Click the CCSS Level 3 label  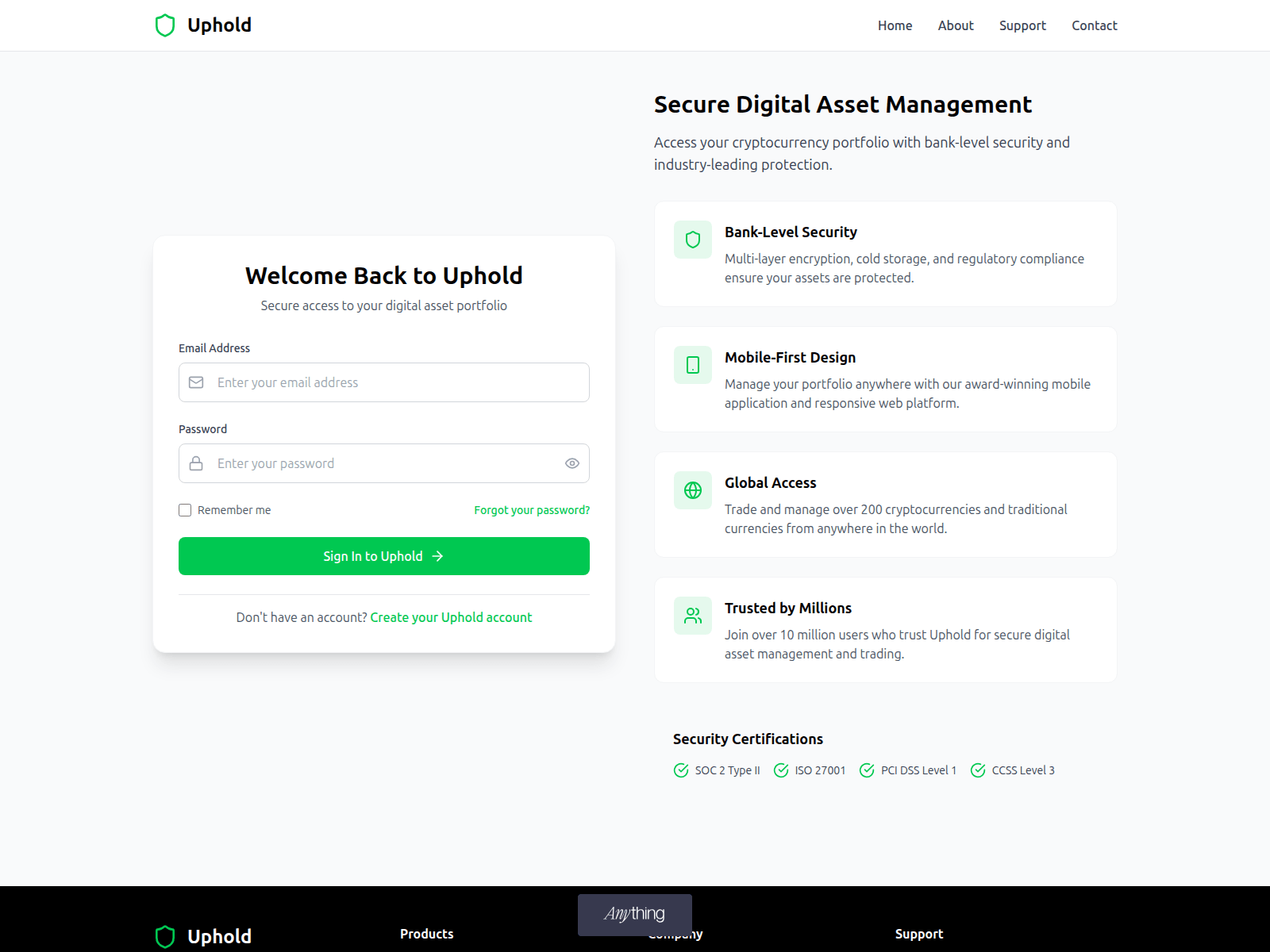tap(1023, 770)
